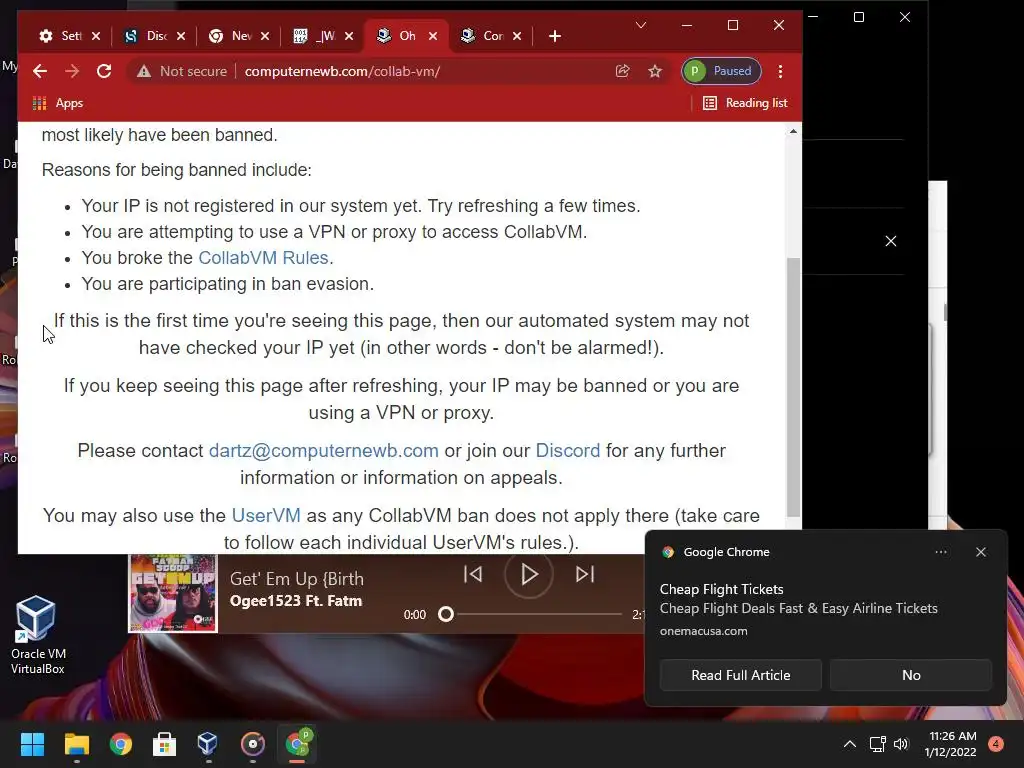Click Read Full Article in the notification
Viewport: 1024px width, 768px height.
(741, 675)
